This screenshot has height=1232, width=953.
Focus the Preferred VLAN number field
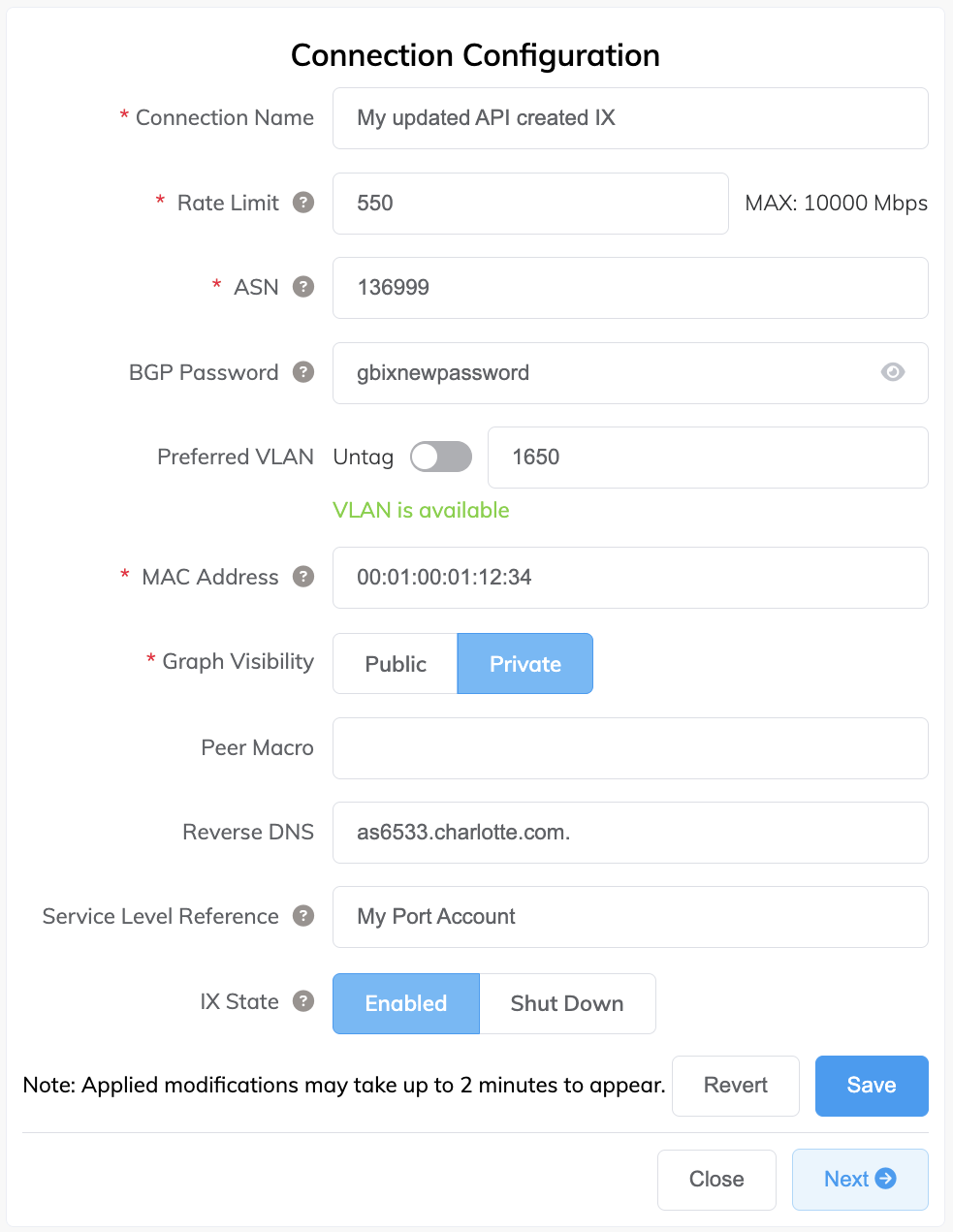(708, 458)
